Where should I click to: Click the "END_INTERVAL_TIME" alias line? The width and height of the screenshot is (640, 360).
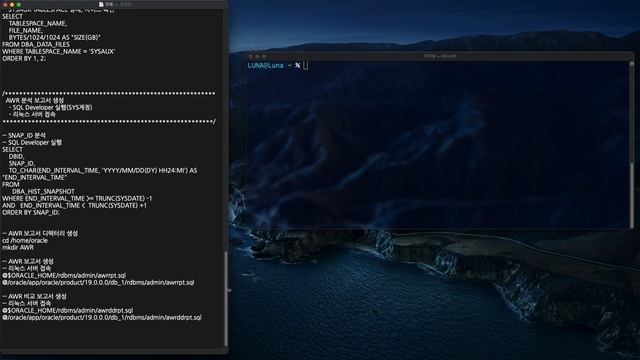click(34, 178)
